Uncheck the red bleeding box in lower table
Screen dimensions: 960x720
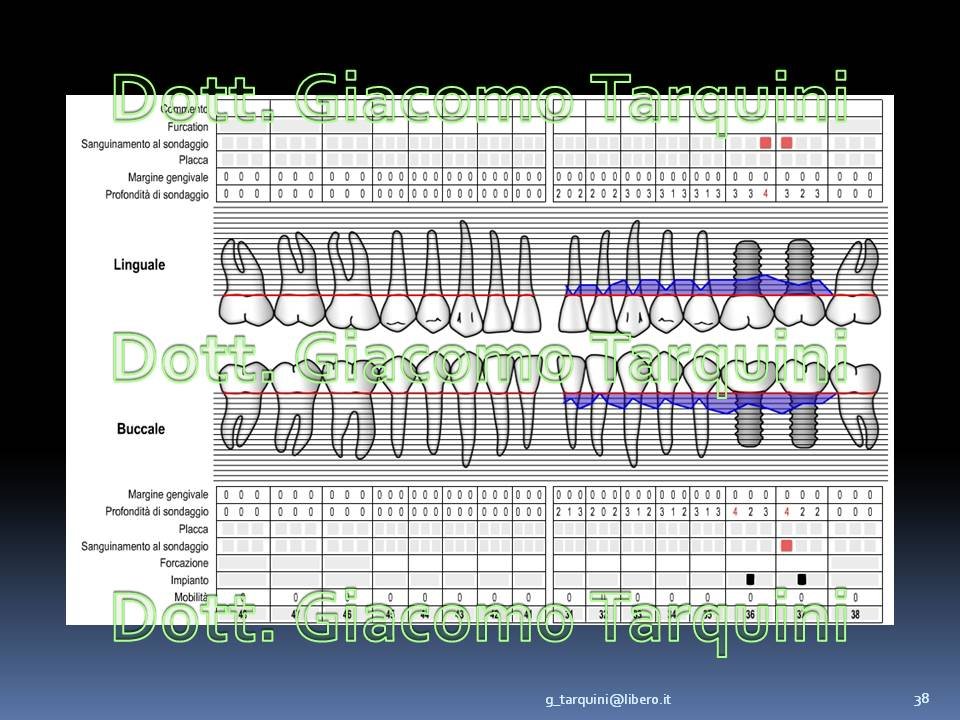pyautogui.click(x=786, y=546)
